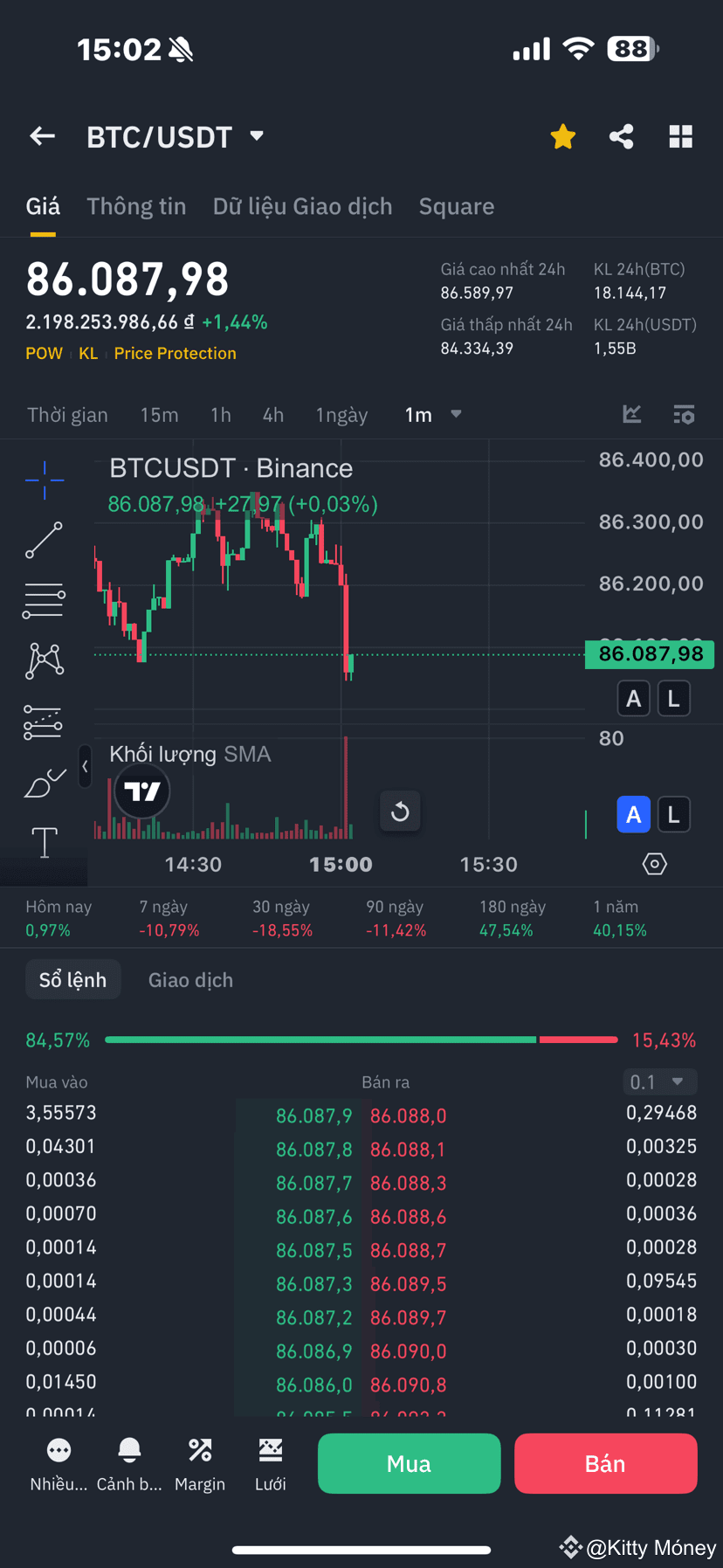Switch to the Giao dịch tab

click(x=191, y=980)
